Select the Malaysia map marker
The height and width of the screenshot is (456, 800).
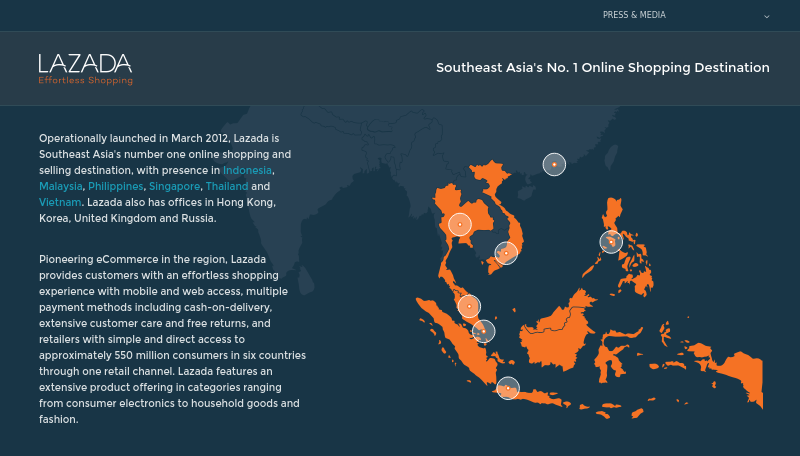coord(469,307)
